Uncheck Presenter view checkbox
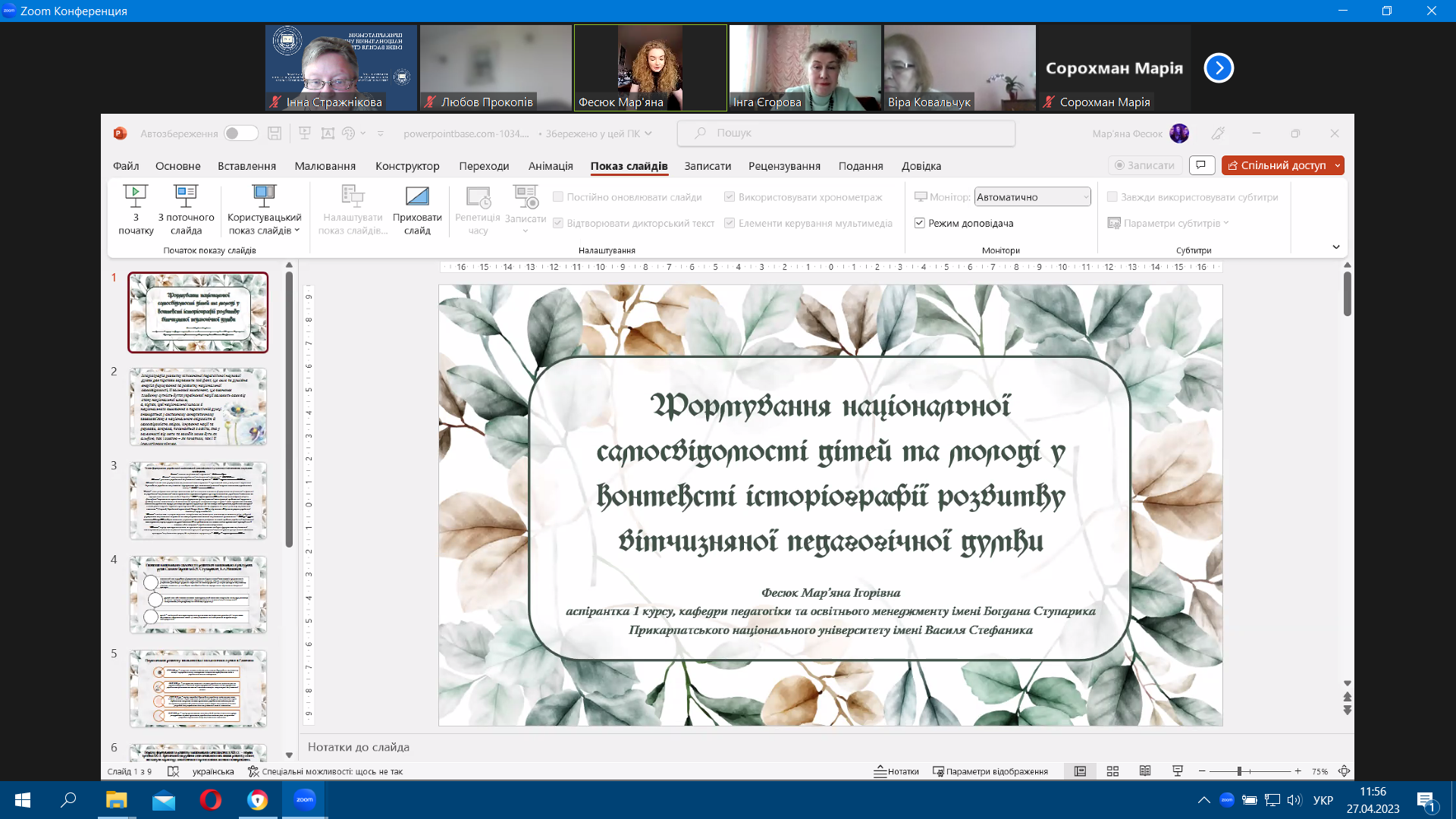This screenshot has height=819, width=1456. 920,224
